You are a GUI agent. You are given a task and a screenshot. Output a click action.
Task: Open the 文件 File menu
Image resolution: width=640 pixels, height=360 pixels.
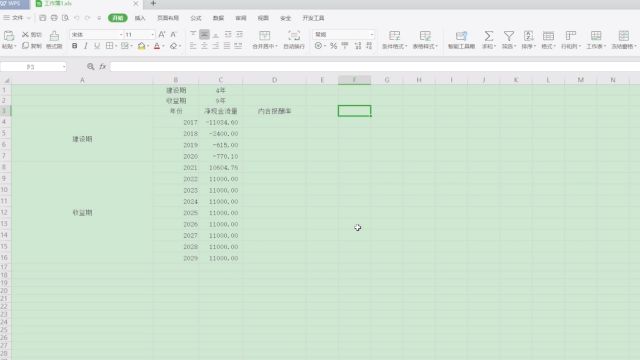[17, 18]
